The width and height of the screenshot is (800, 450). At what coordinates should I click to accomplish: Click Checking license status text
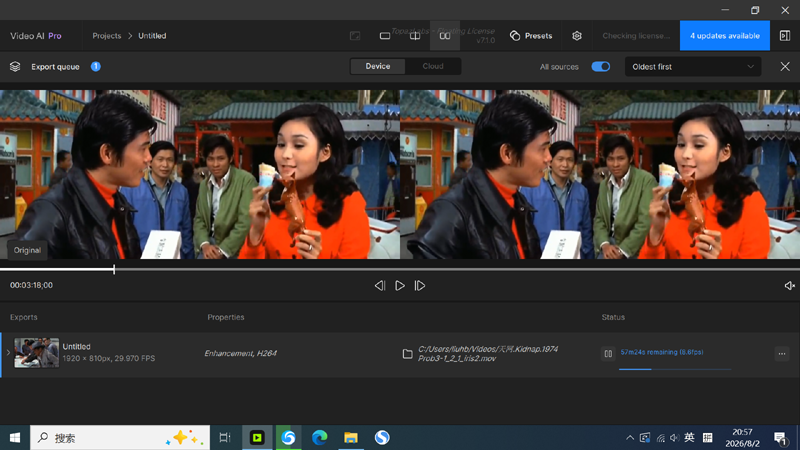(636, 36)
